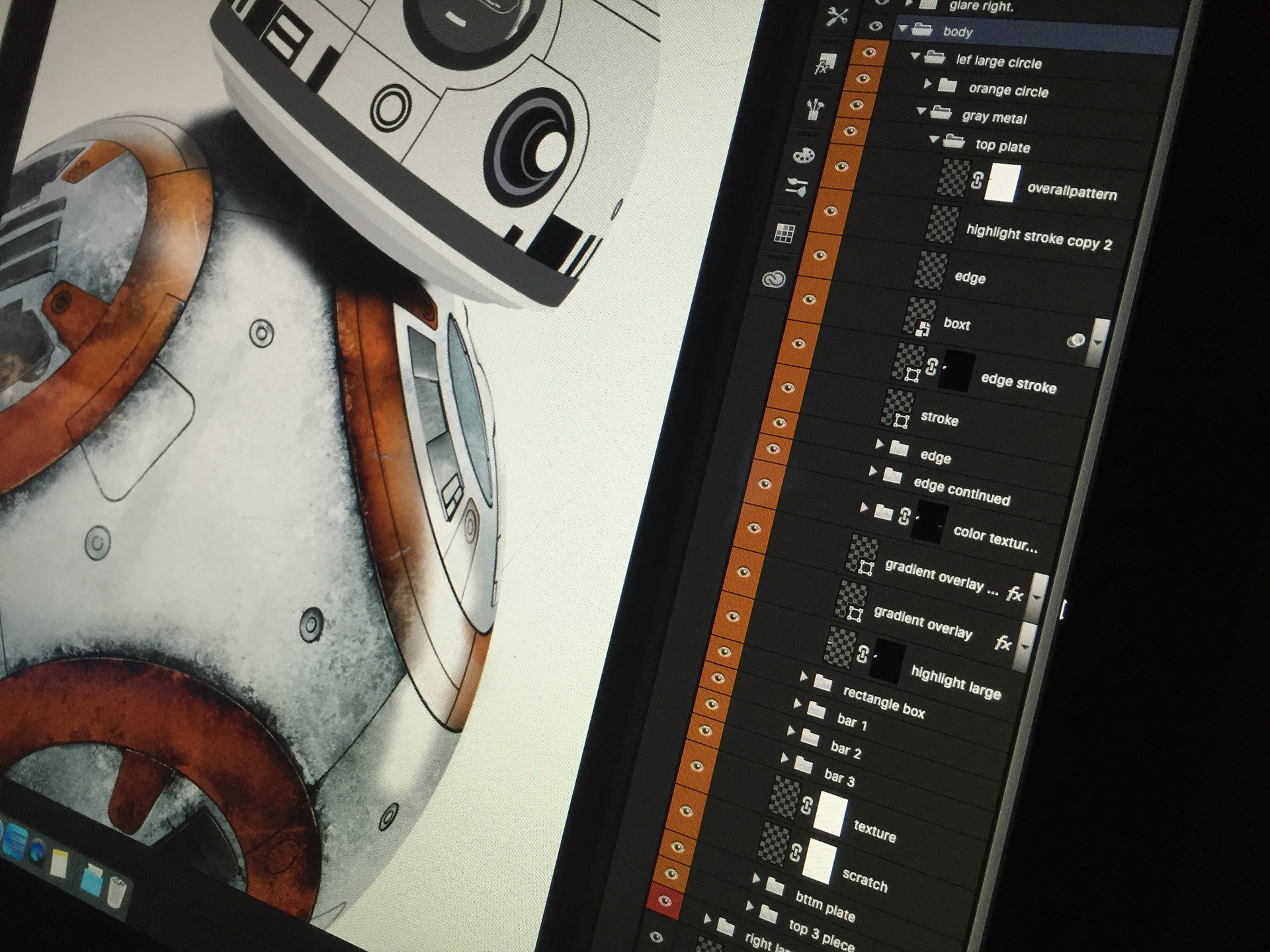Image resolution: width=1270 pixels, height=952 pixels.
Task: Click the folder icon of the body group
Action: click(x=921, y=29)
